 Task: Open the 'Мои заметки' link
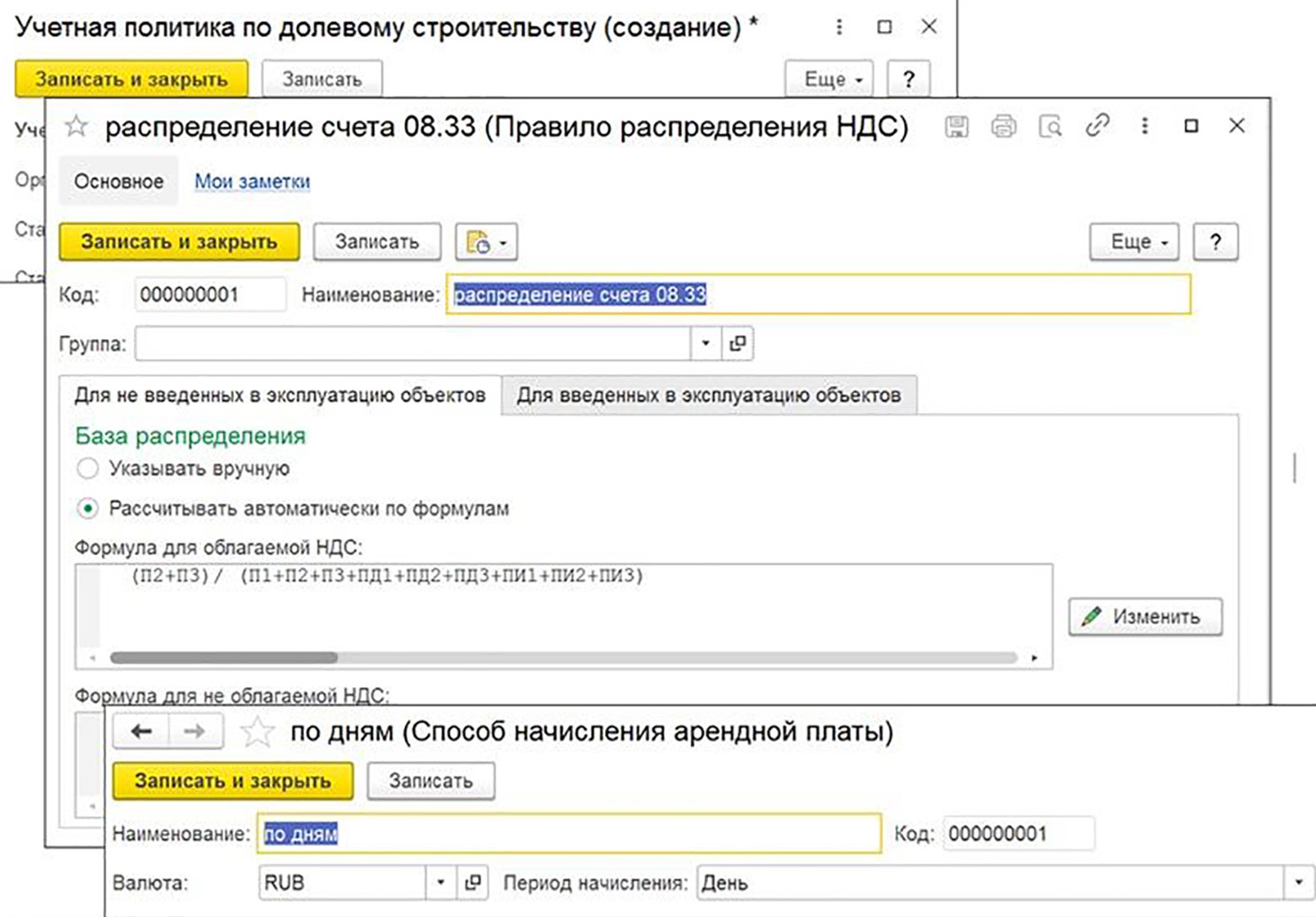coord(253,182)
